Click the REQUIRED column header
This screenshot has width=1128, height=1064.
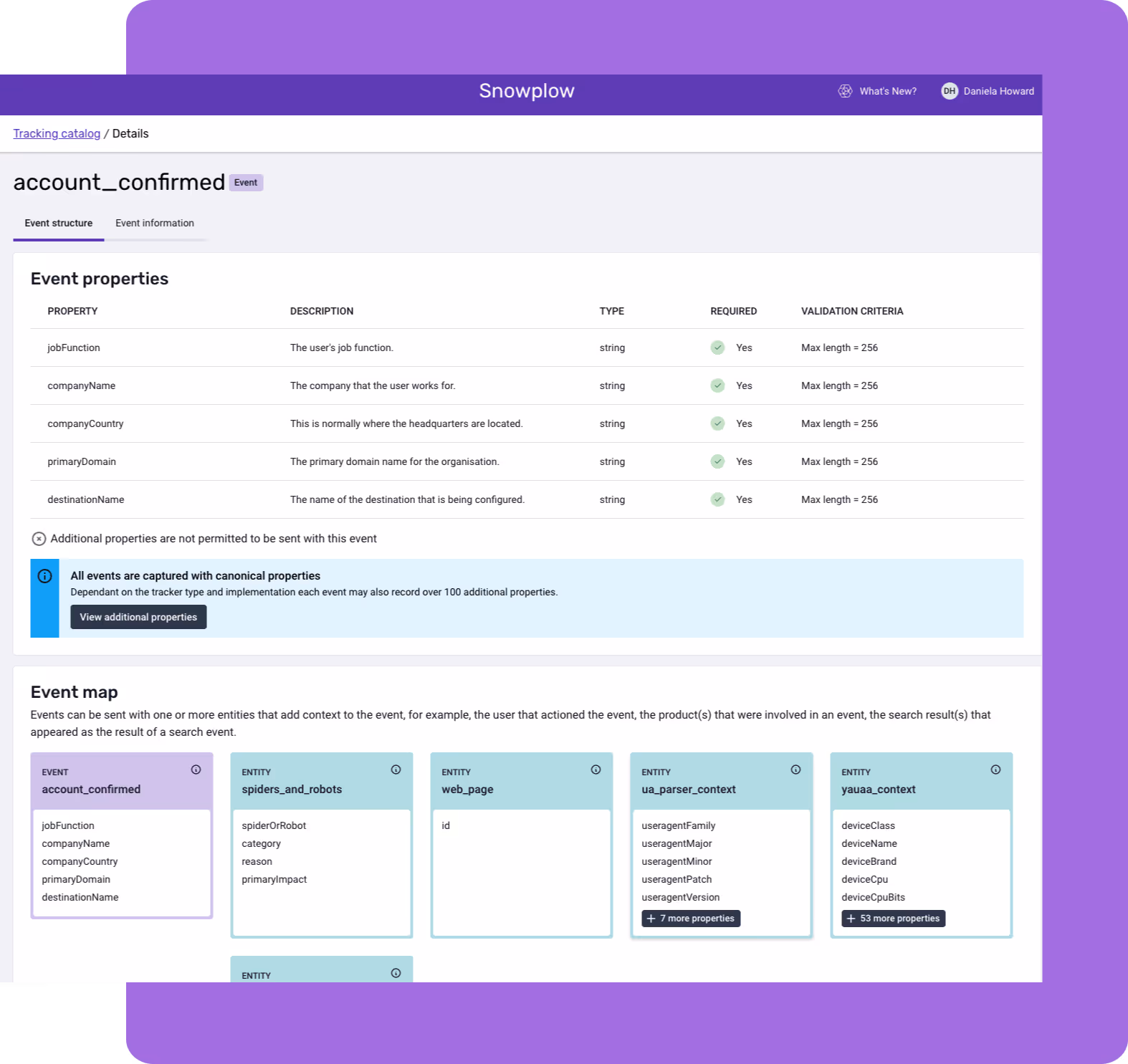point(734,311)
